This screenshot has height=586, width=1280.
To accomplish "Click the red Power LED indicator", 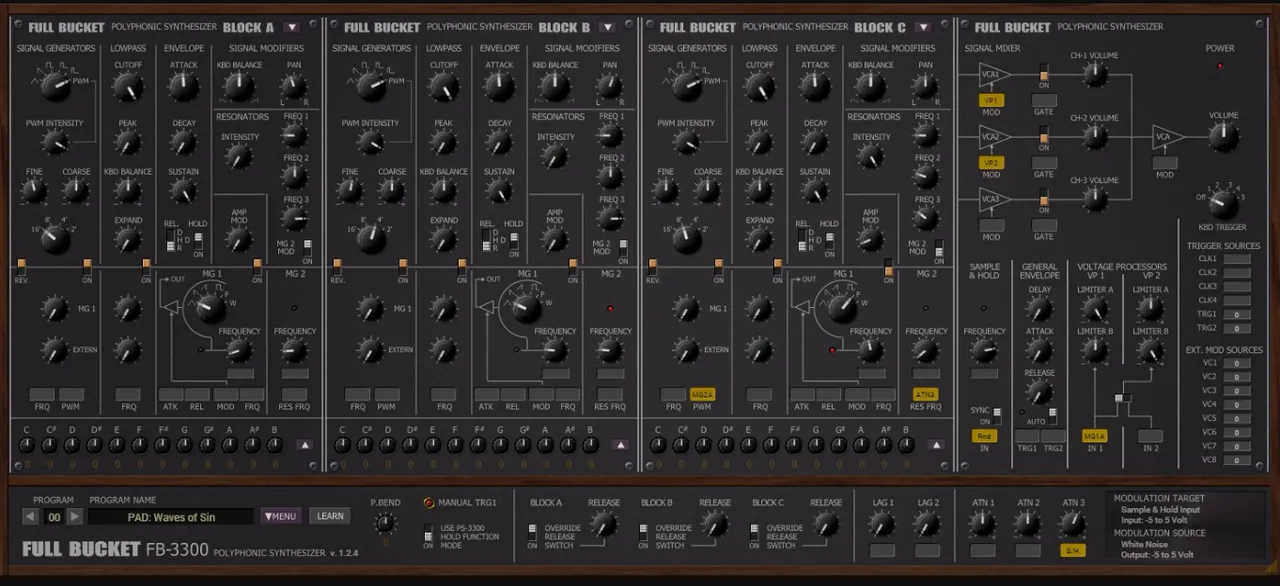I will 1220,67.
